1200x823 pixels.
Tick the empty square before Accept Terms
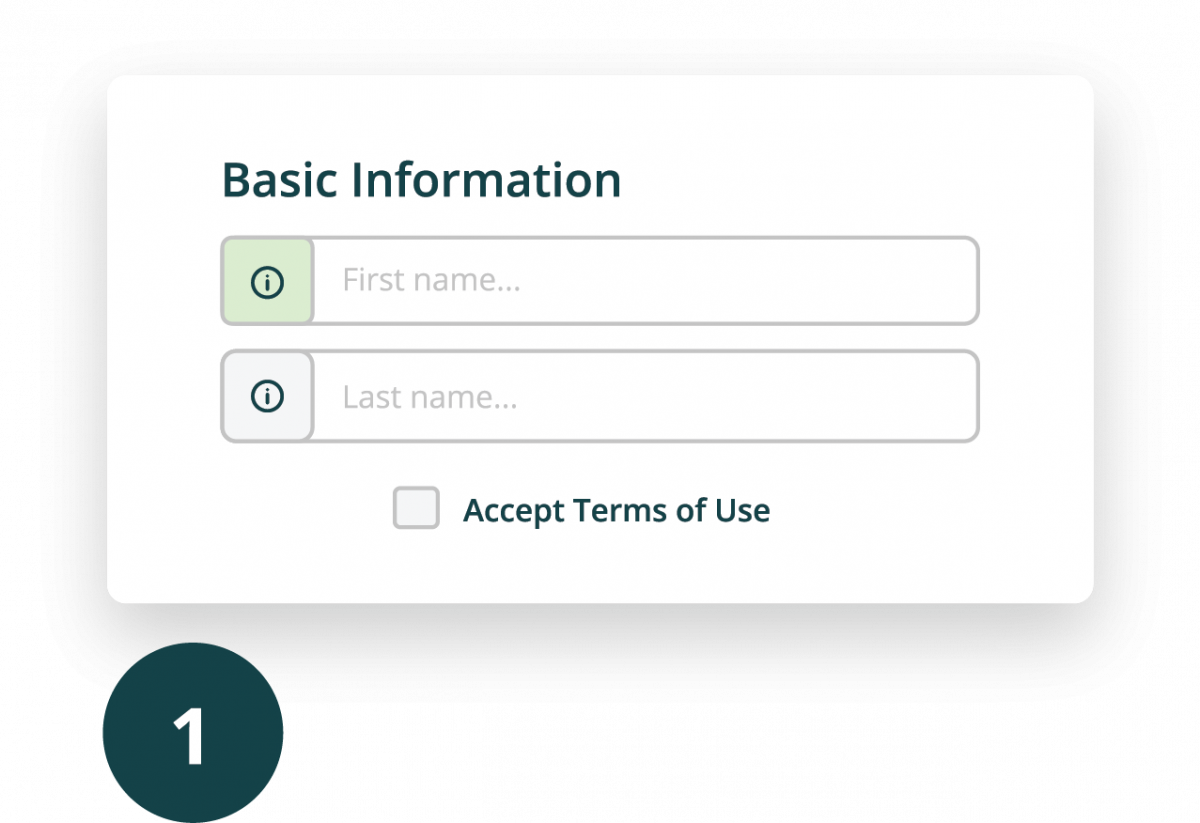[416, 508]
